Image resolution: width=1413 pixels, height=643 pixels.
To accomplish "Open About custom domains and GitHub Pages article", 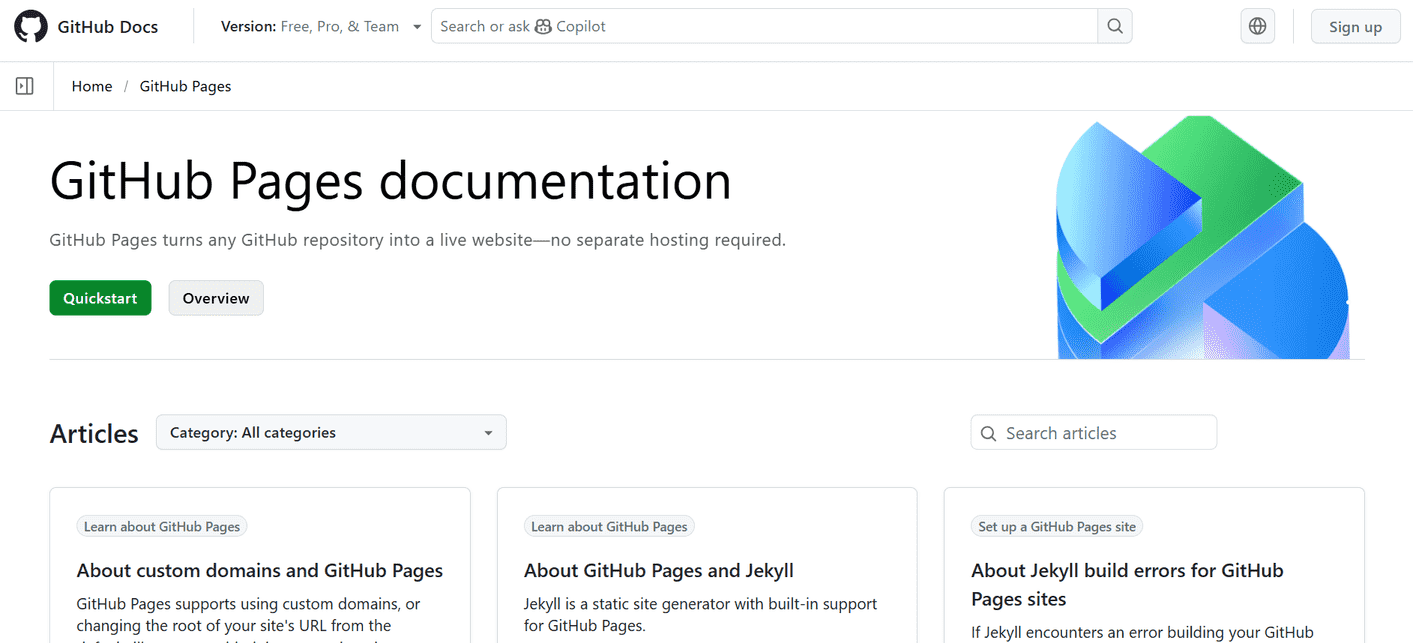I will pyautogui.click(x=260, y=571).
